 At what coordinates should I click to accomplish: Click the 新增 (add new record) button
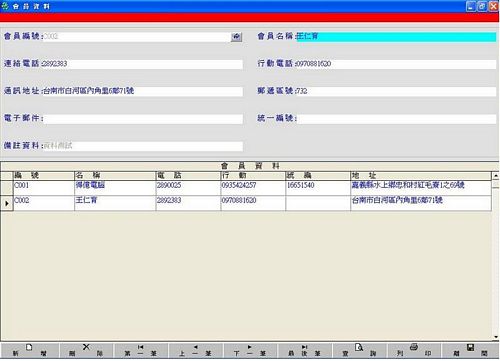[x=30, y=350]
